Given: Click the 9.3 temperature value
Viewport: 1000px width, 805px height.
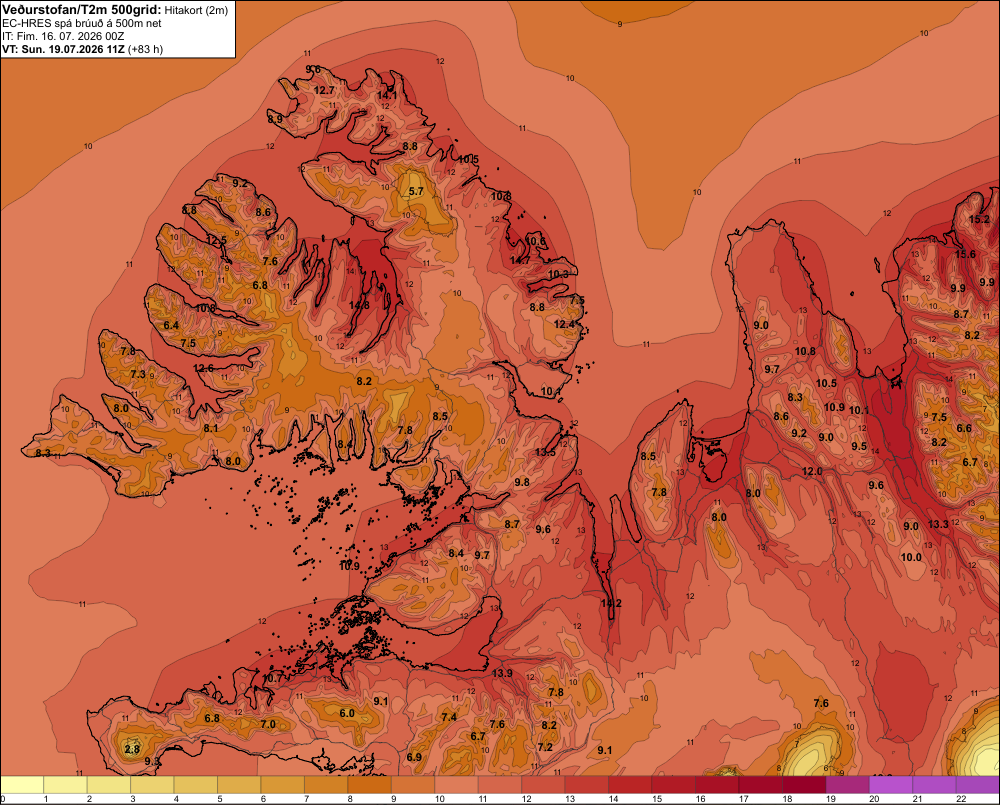Looking at the screenshot, I should click(152, 761).
